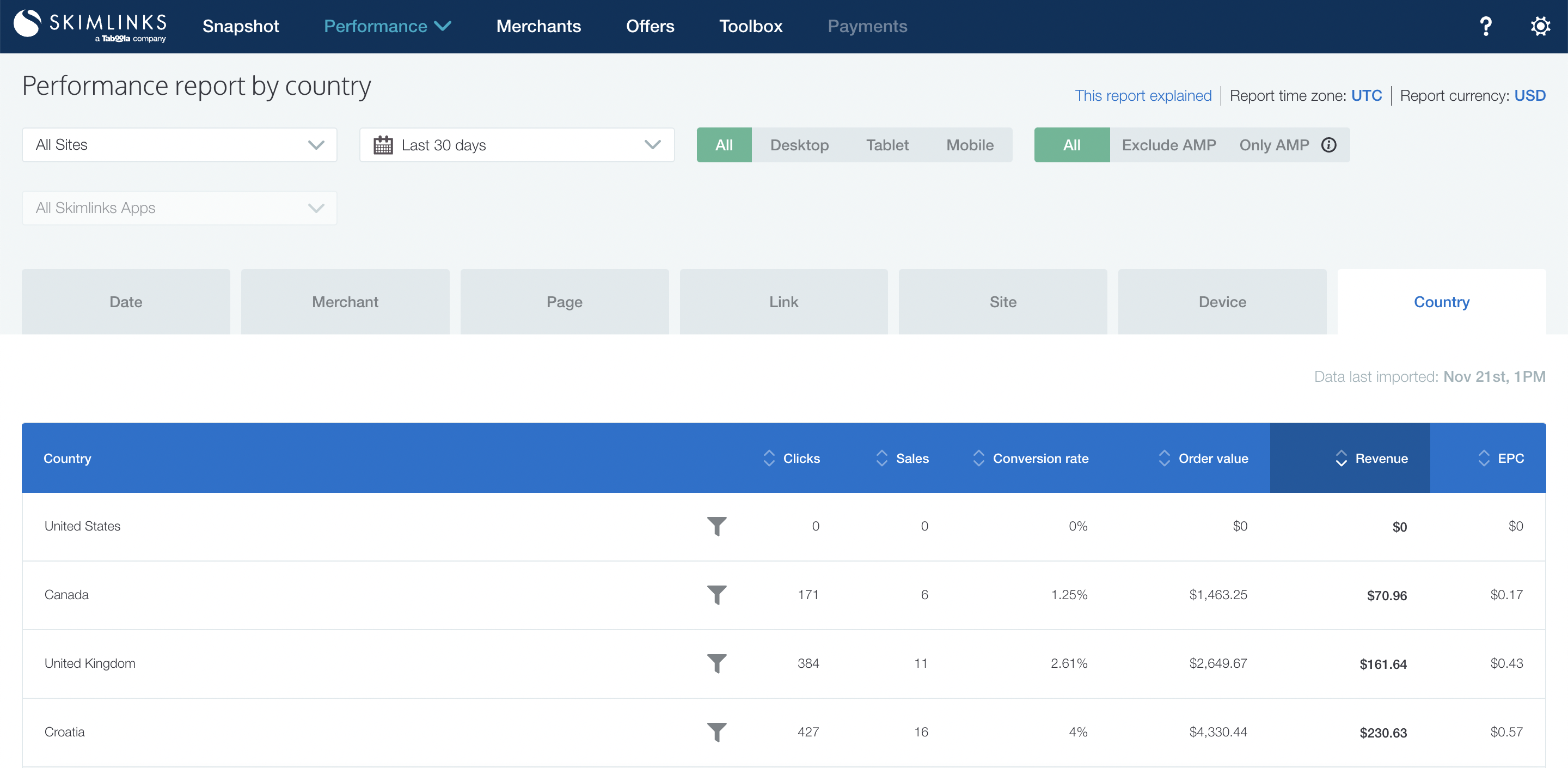Click the Croatia row name
The image size is (1568, 768).
point(65,732)
